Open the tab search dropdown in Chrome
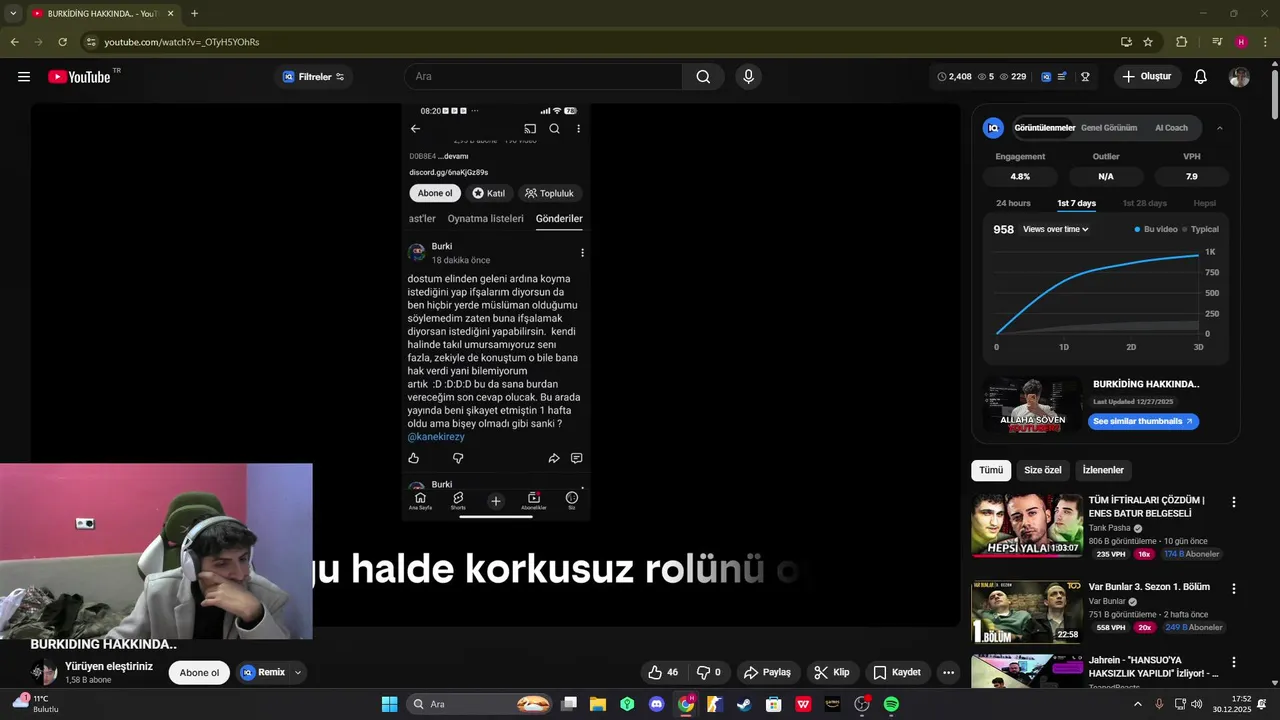 click(x=13, y=13)
